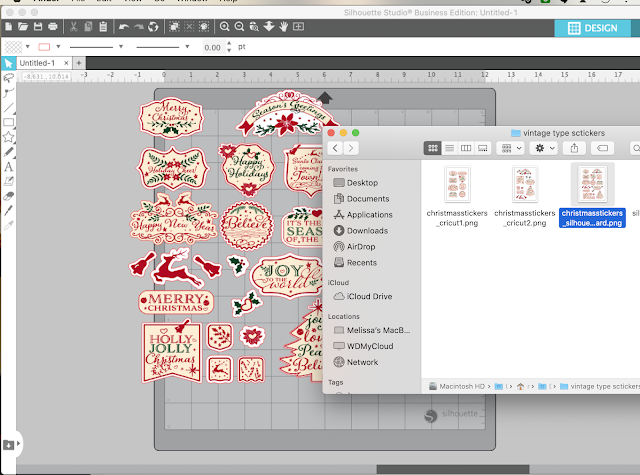Deselect all objects icon
Screen dimensions: 640x475
[x=189, y=27]
